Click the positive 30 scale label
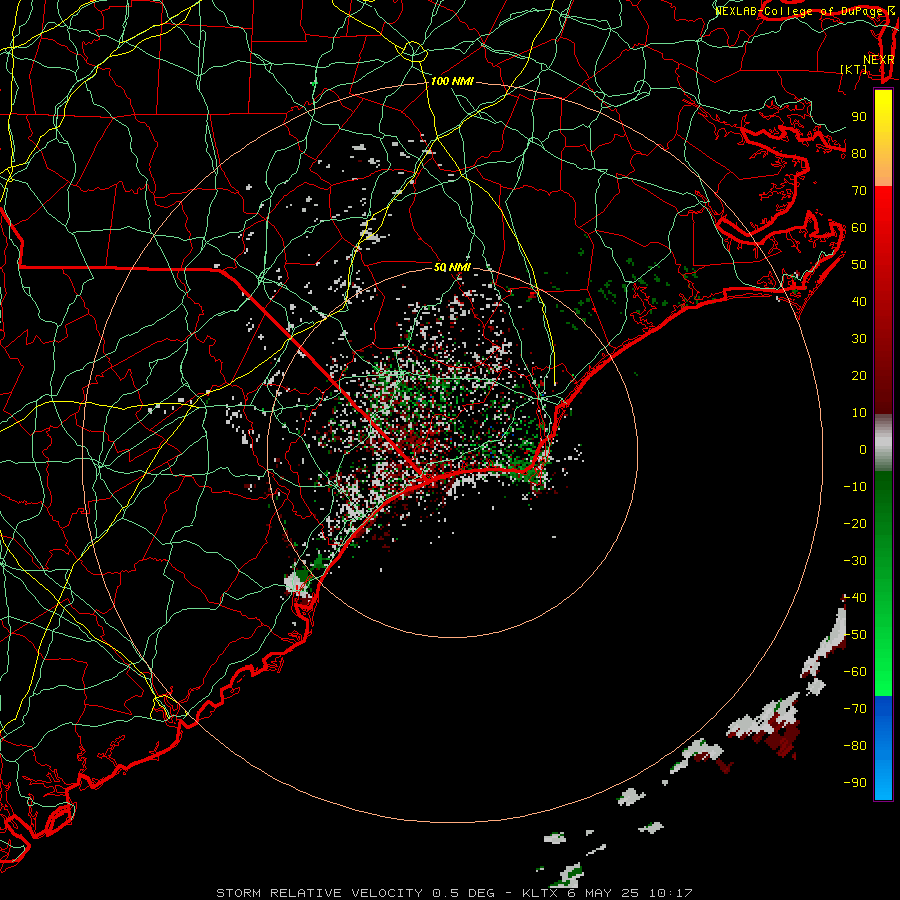Viewport: 900px width, 900px height. pyautogui.click(x=859, y=339)
